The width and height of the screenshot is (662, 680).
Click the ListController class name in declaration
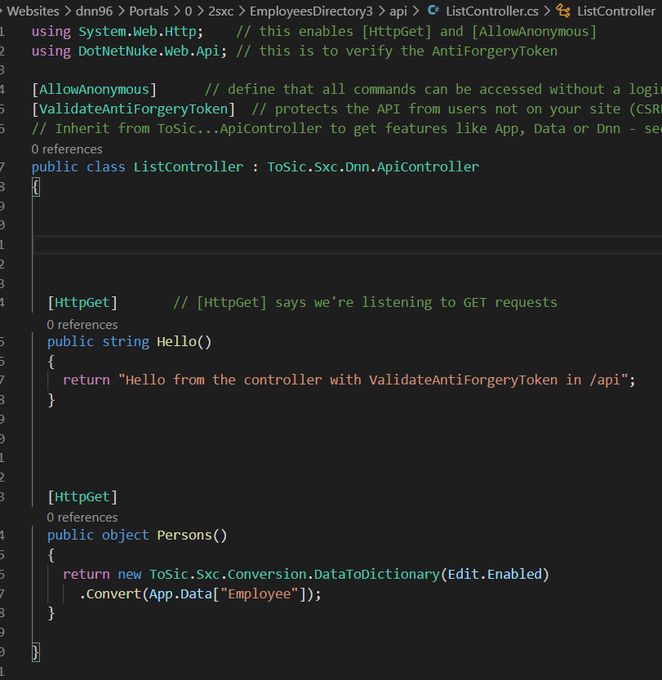tap(188, 167)
